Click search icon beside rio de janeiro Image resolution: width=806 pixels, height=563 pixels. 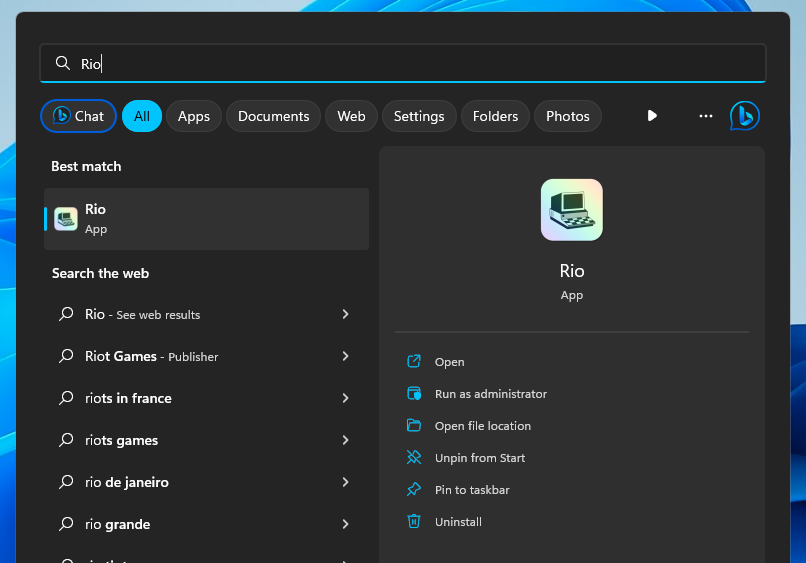tap(66, 482)
